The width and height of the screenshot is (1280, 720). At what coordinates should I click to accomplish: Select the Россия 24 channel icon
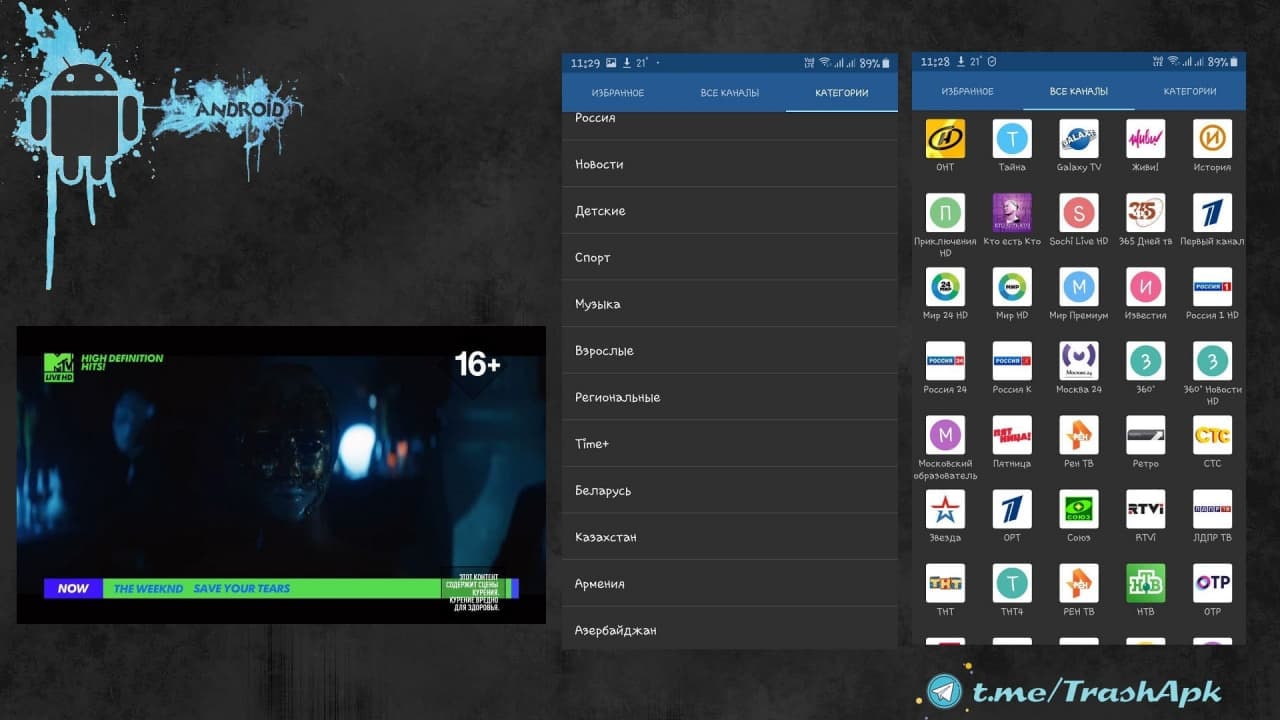945,361
